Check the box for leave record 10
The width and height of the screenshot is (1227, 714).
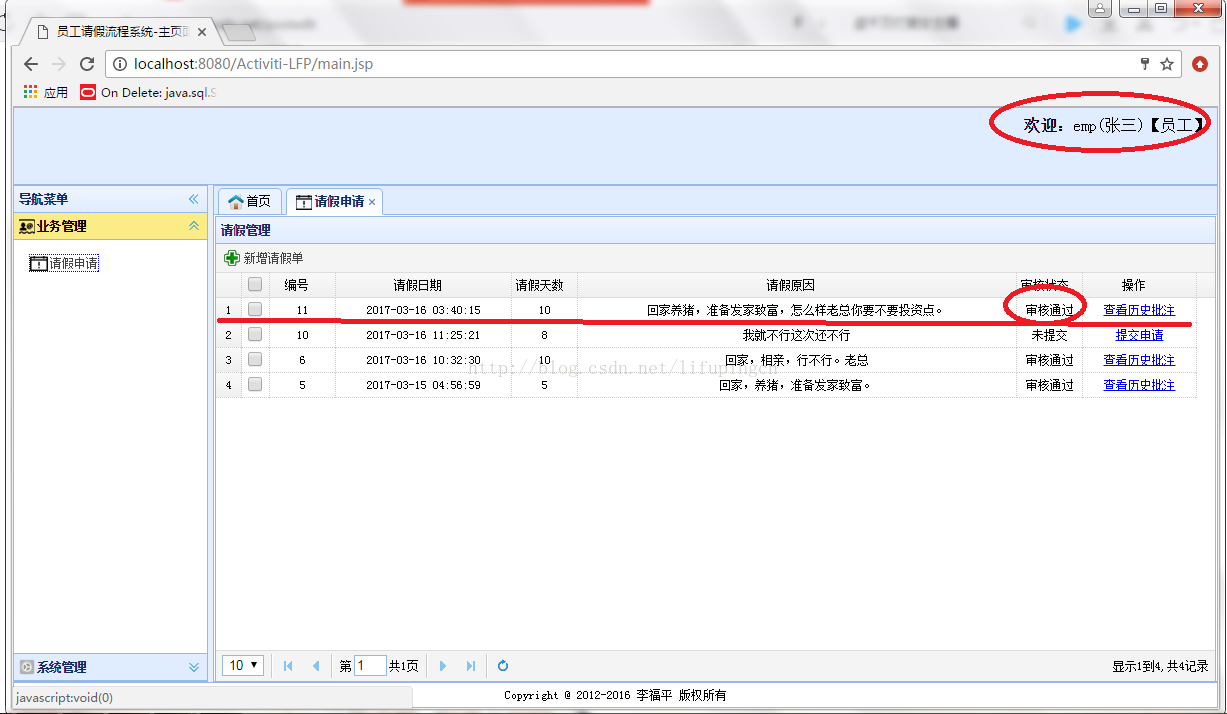(255, 334)
